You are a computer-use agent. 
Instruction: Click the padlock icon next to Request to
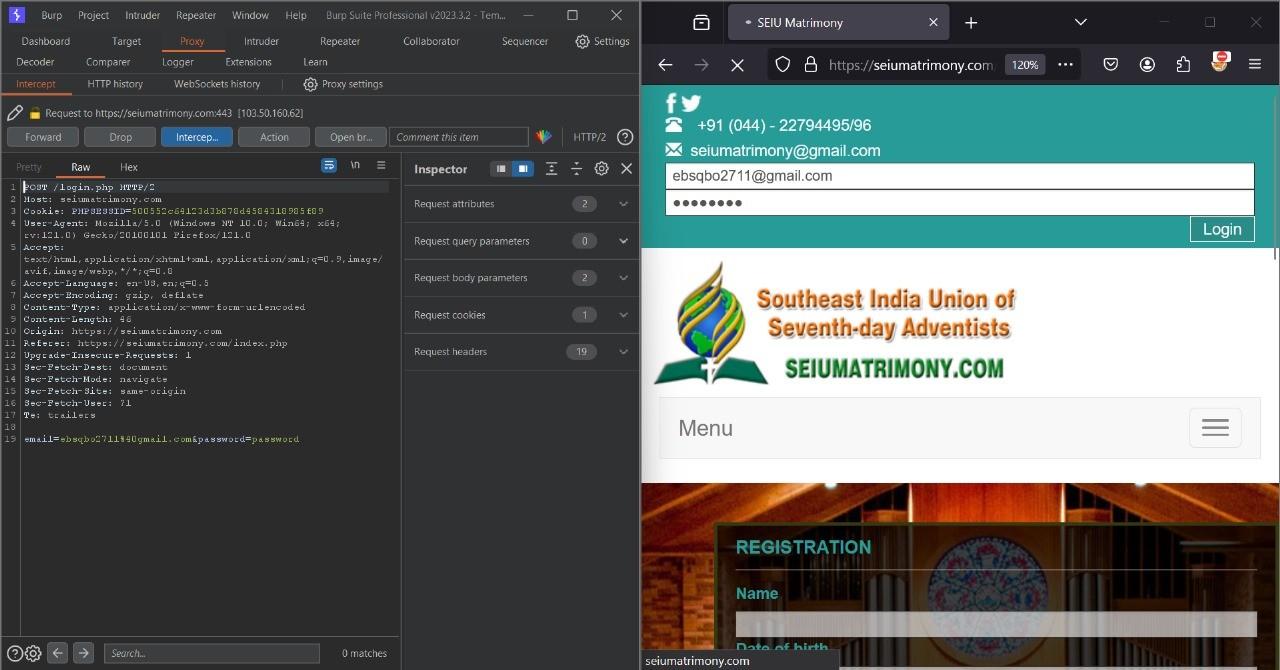click(x=35, y=113)
